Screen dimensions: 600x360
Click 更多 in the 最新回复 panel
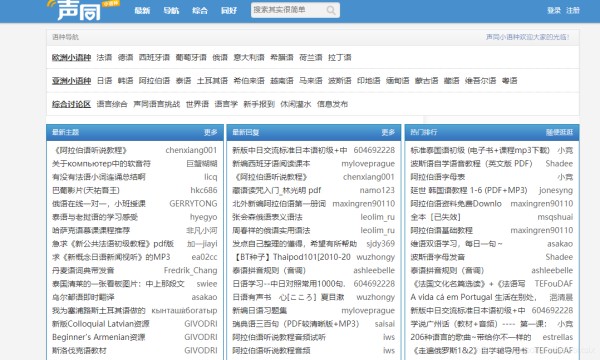[388, 132]
